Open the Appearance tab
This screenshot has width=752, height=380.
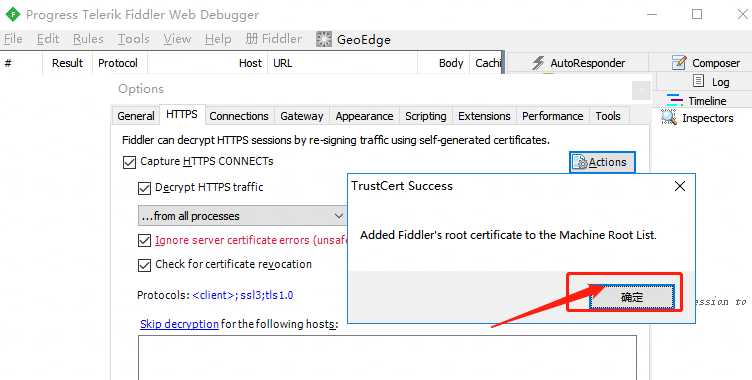click(364, 116)
